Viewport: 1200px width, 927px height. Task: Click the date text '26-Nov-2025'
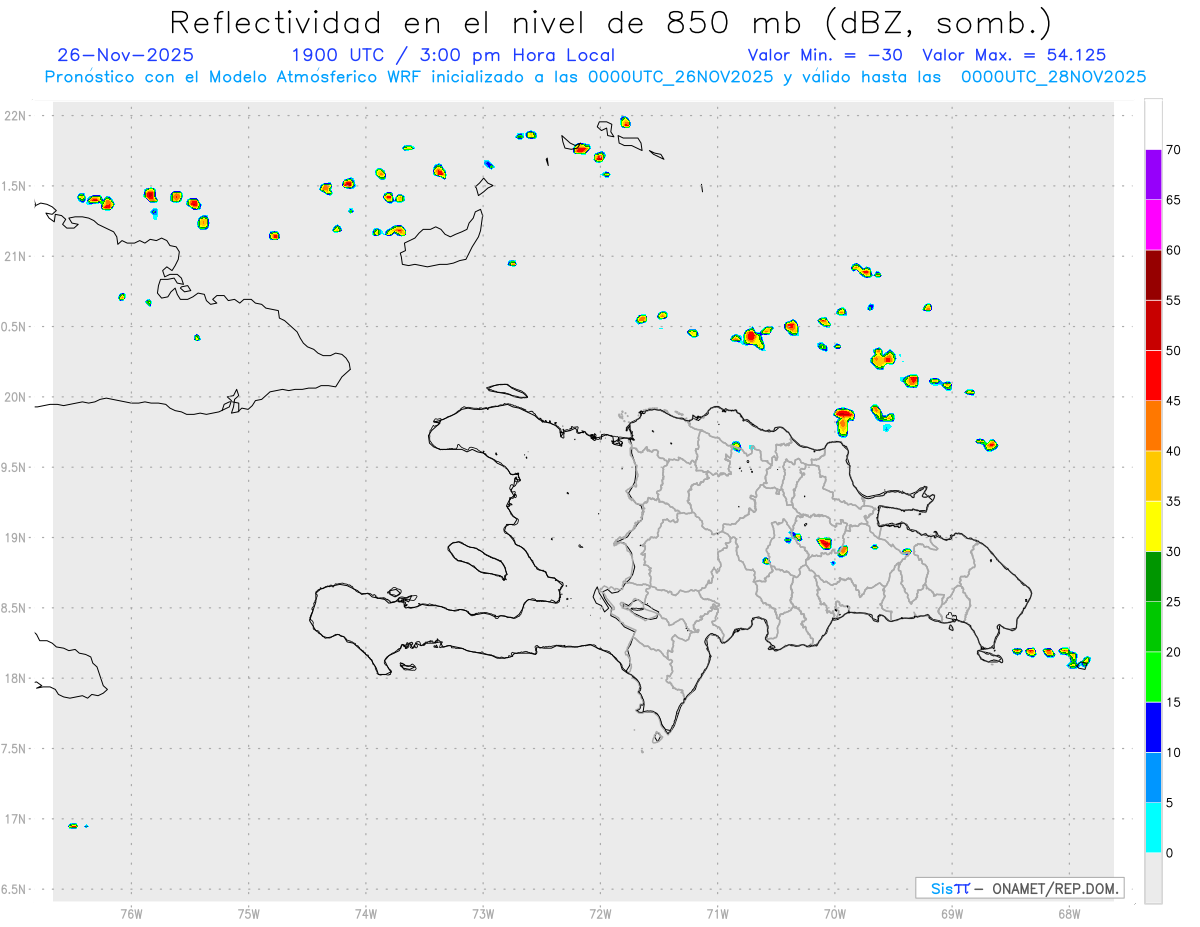click(126, 56)
